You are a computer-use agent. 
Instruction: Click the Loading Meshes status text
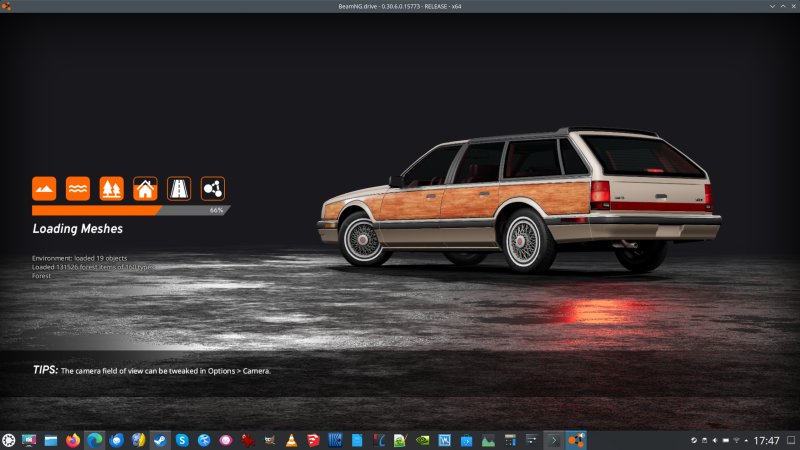tap(77, 229)
